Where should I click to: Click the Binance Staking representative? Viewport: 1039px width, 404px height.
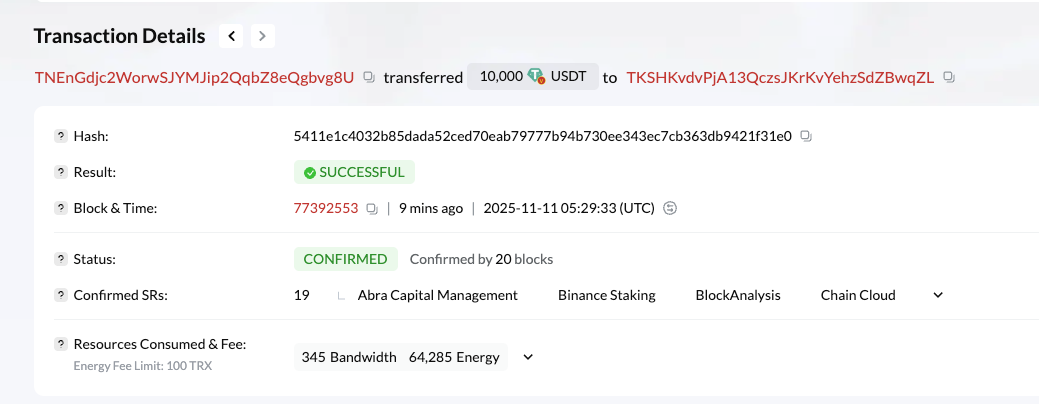(606, 296)
